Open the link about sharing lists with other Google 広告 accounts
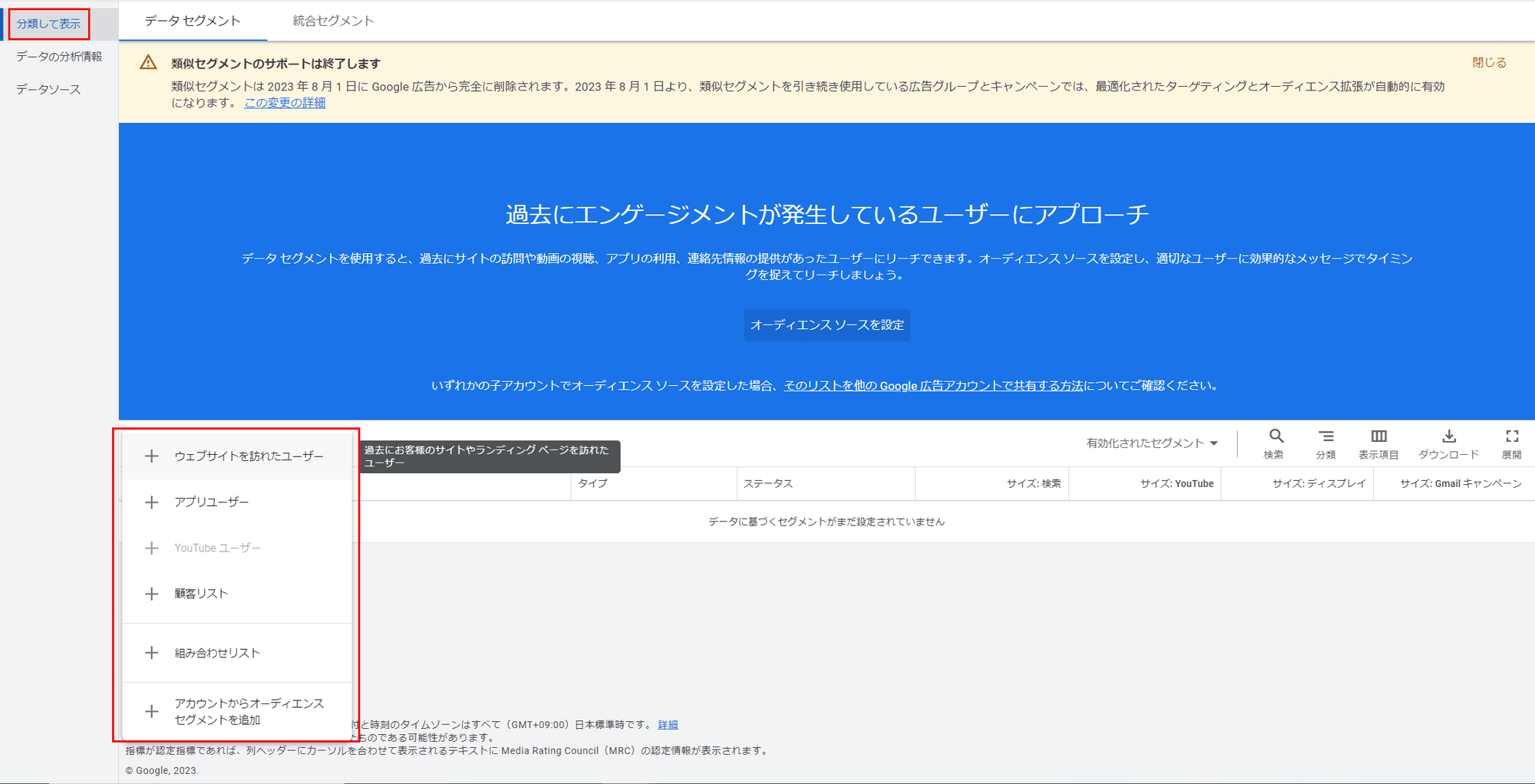Image resolution: width=1535 pixels, height=784 pixels. [x=933, y=386]
